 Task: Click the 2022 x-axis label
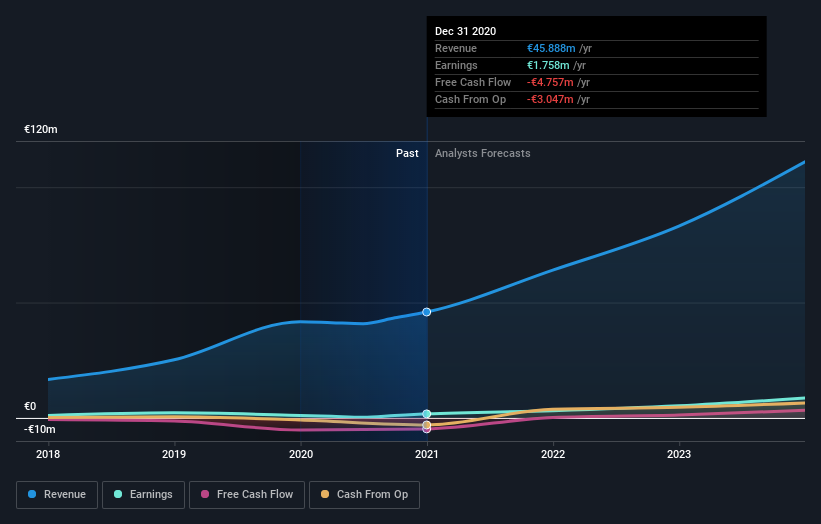553,454
